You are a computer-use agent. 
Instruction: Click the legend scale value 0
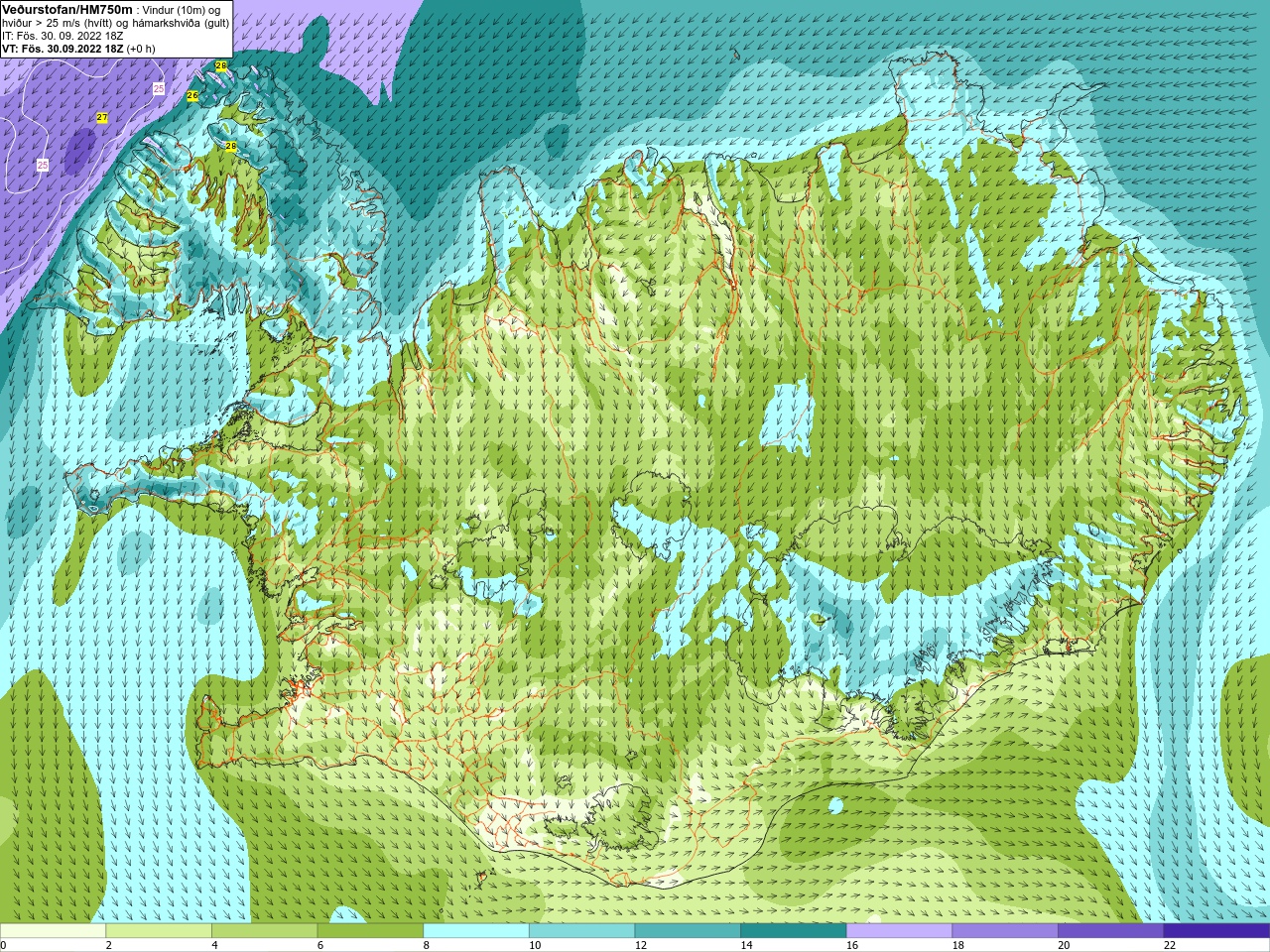coord(3,945)
